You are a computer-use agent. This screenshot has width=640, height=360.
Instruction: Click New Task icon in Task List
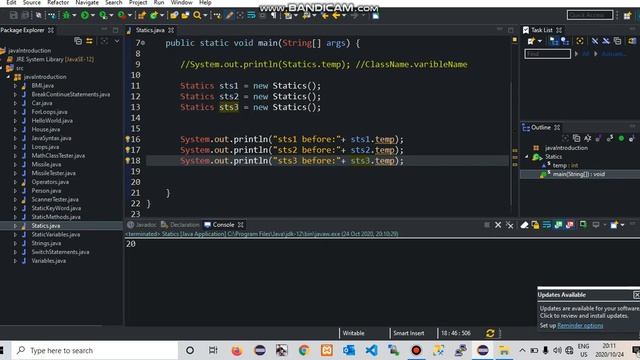(531, 41)
